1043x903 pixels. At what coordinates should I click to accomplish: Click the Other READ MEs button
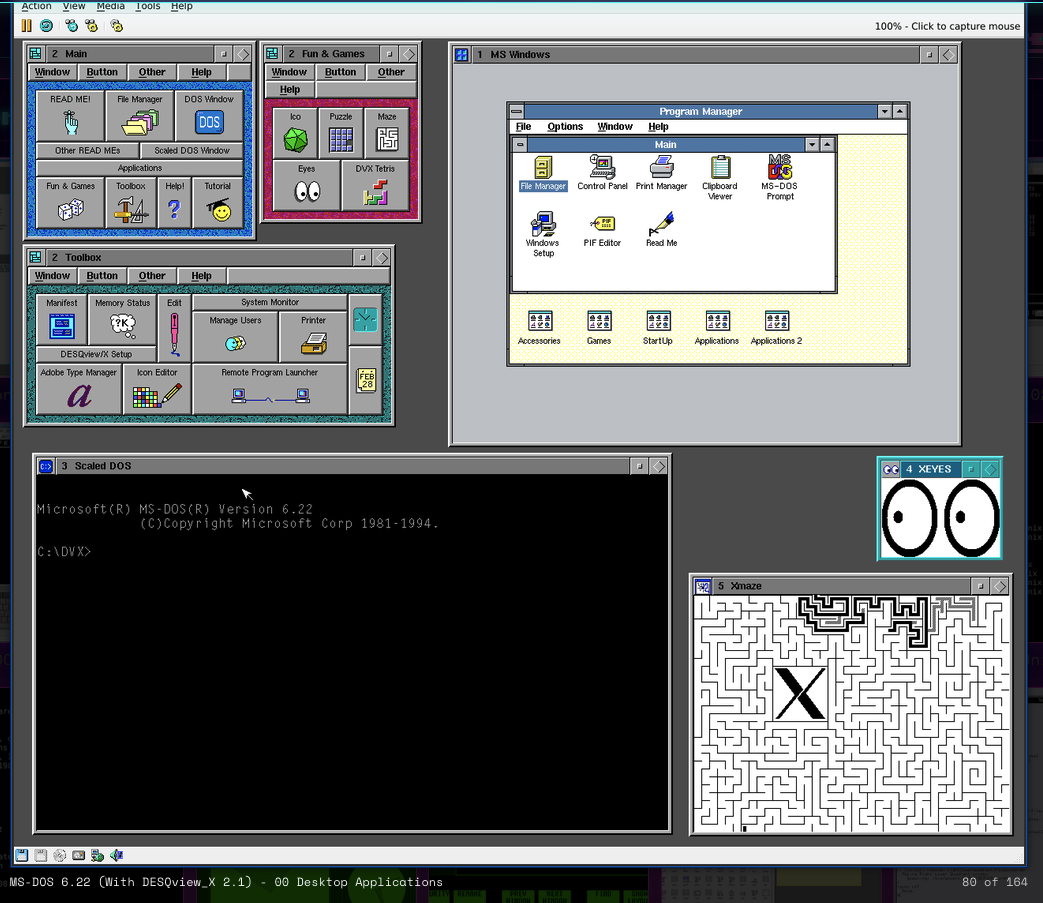pyautogui.click(x=87, y=150)
